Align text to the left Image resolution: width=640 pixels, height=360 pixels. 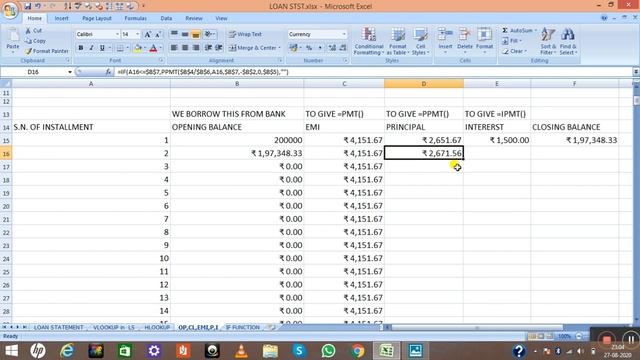pyautogui.click(x=174, y=48)
